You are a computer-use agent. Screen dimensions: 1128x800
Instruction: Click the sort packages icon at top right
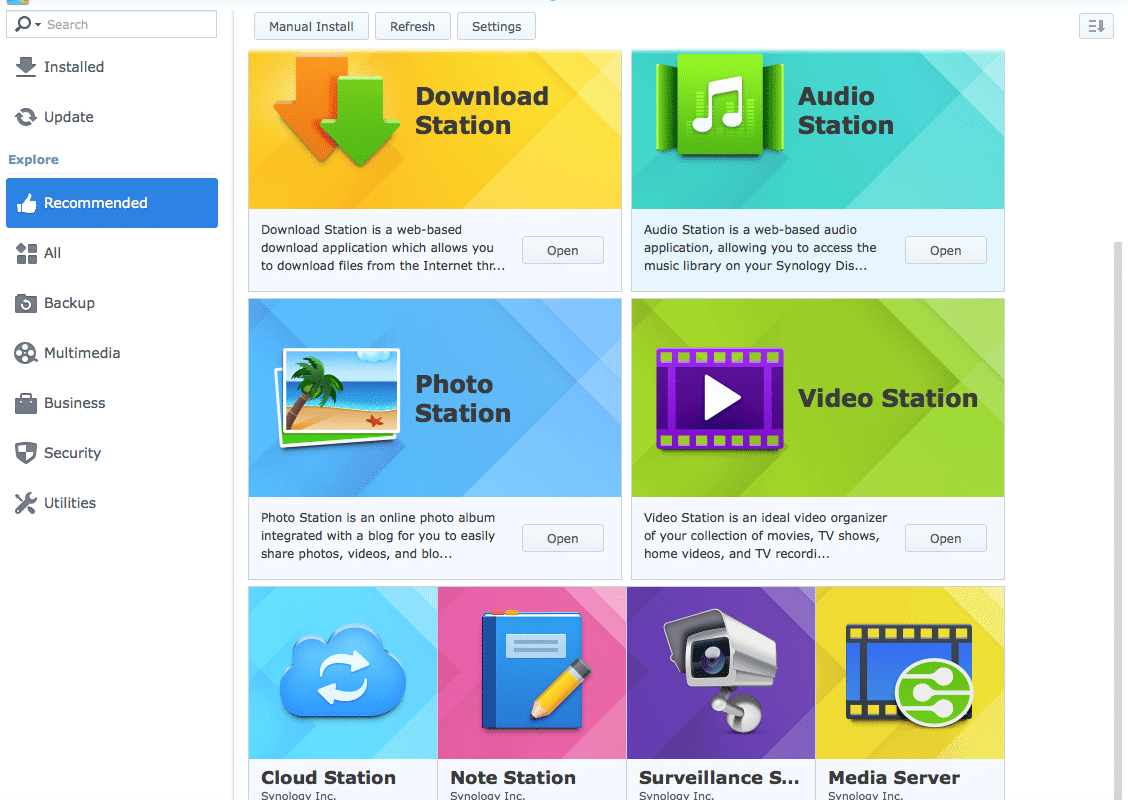[1096, 27]
